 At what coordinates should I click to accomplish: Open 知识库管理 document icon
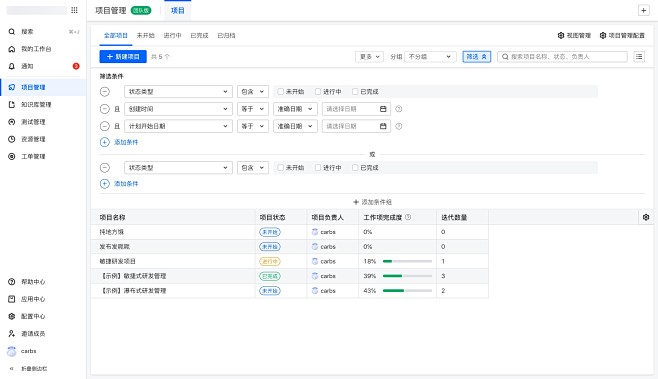pyautogui.click(x=12, y=105)
